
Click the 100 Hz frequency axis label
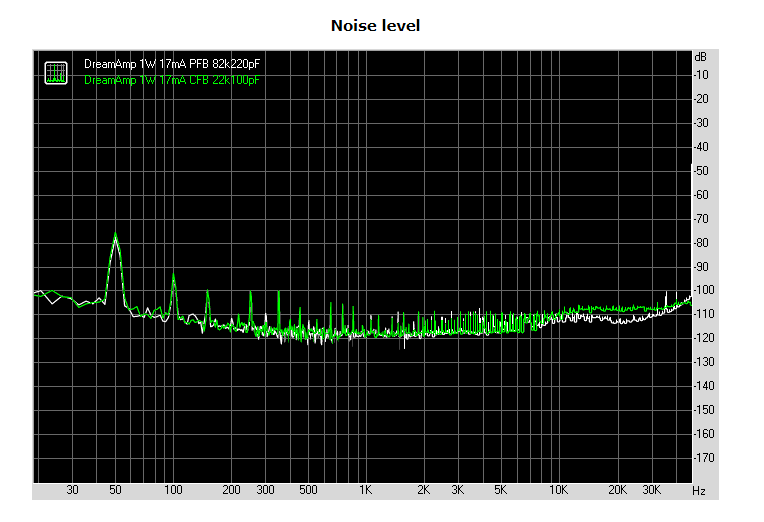tap(173, 490)
